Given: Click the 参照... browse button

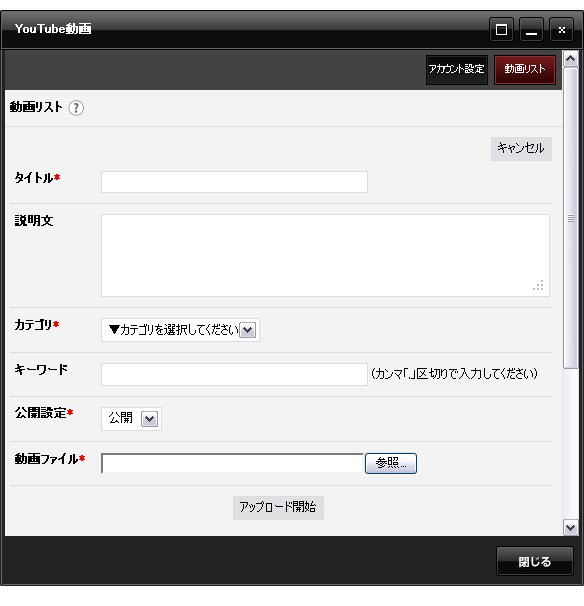Looking at the screenshot, I should [391, 463].
